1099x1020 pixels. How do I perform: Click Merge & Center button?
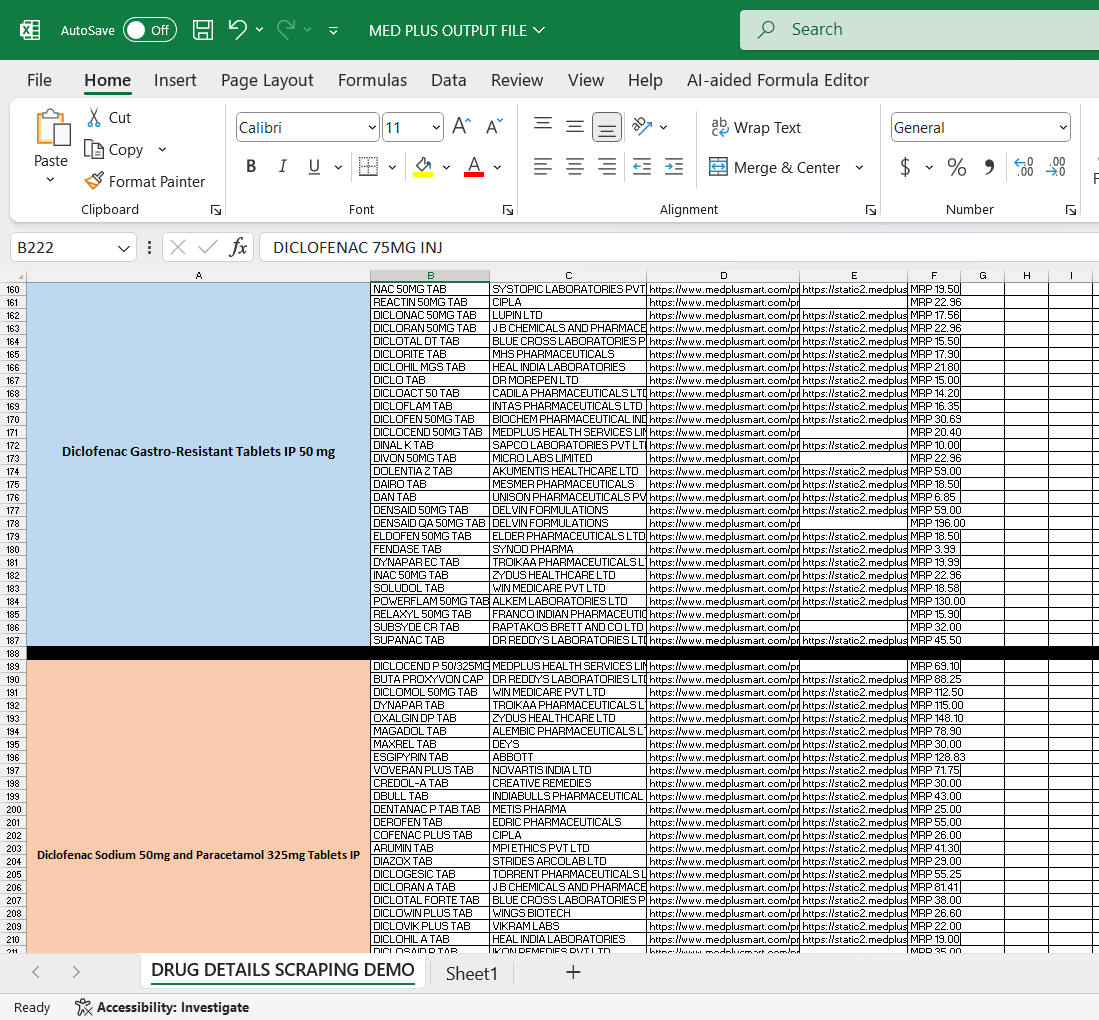point(774,168)
